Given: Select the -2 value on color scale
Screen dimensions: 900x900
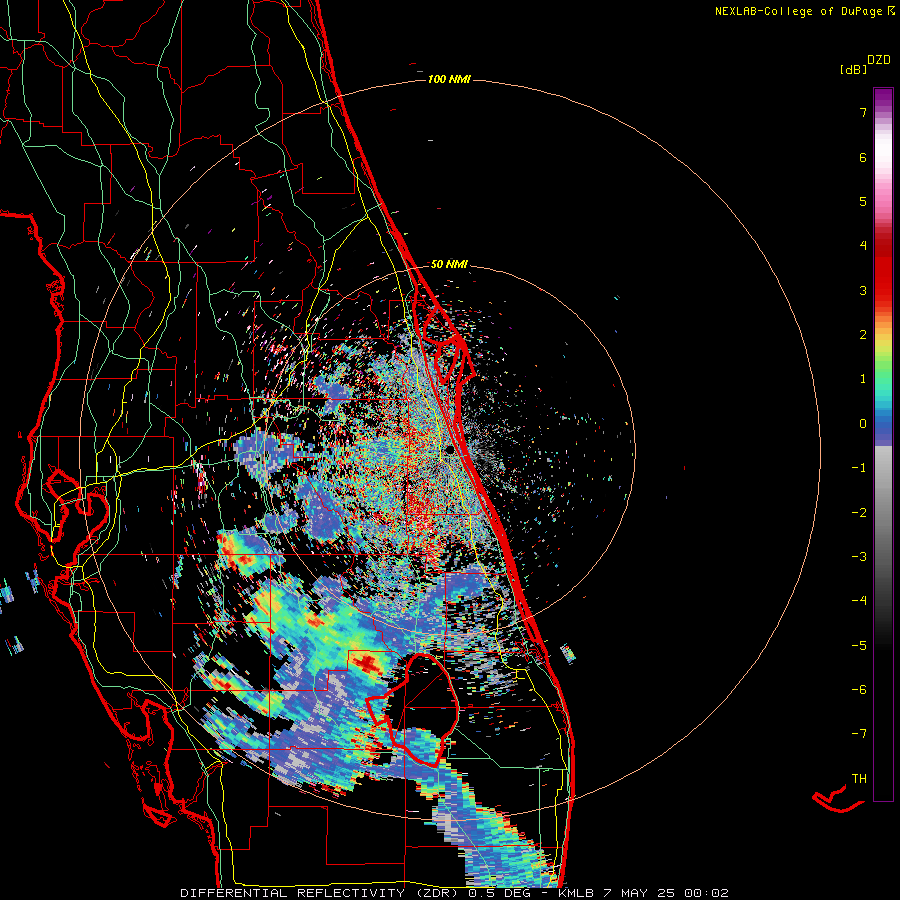Looking at the screenshot, I should [x=859, y=512].
